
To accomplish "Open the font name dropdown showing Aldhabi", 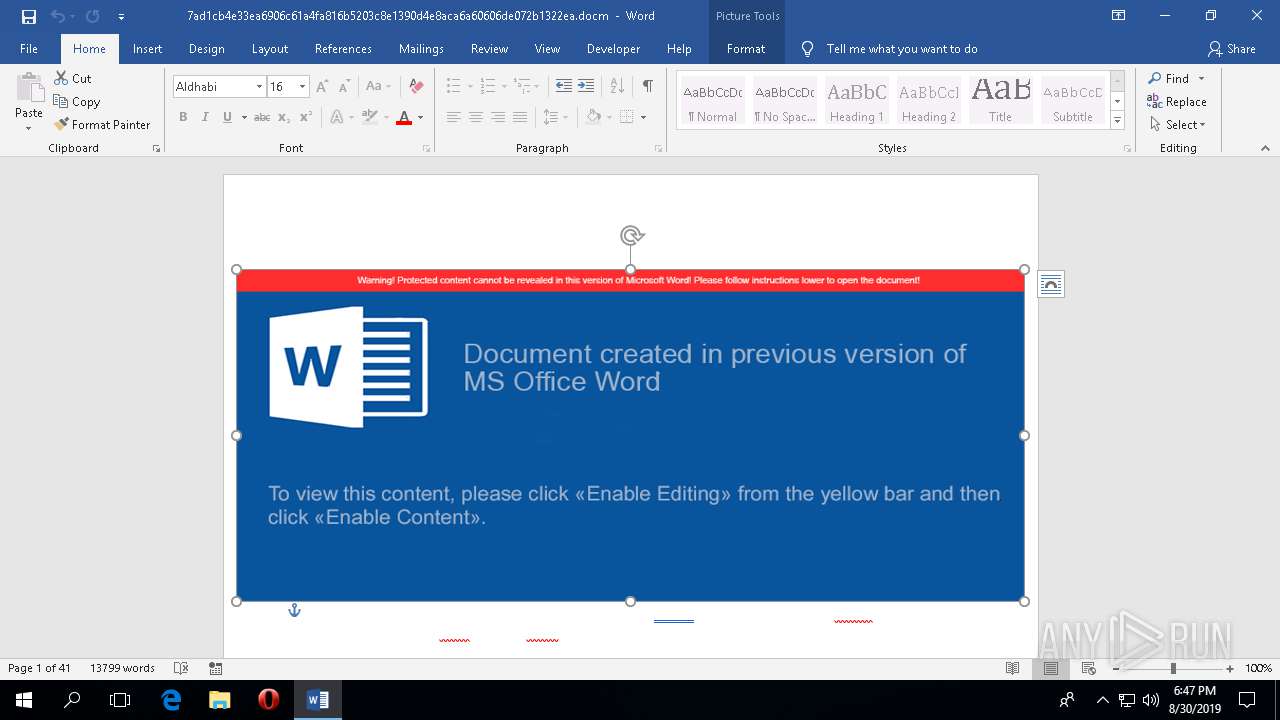I will 259,87.
